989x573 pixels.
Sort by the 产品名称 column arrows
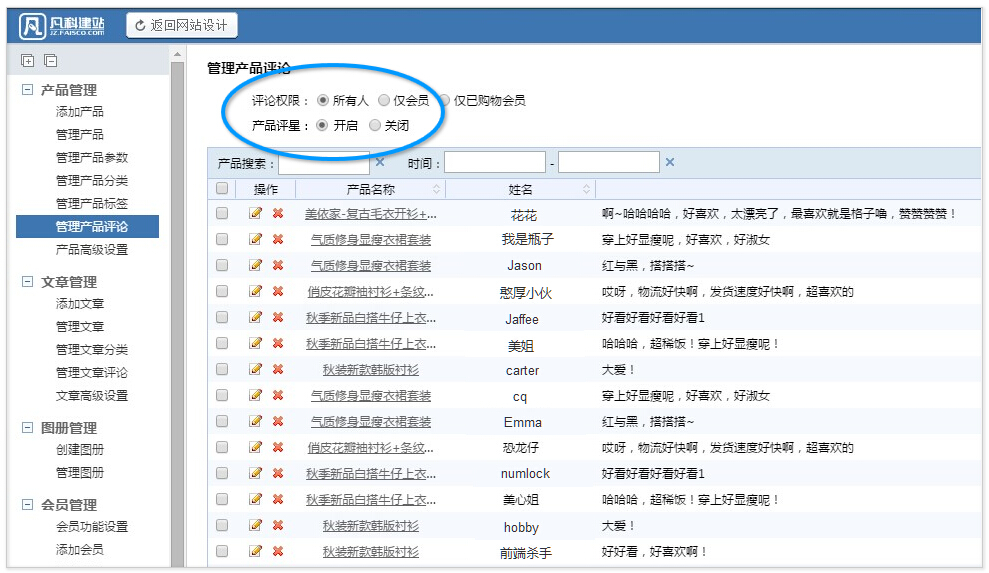436,189
